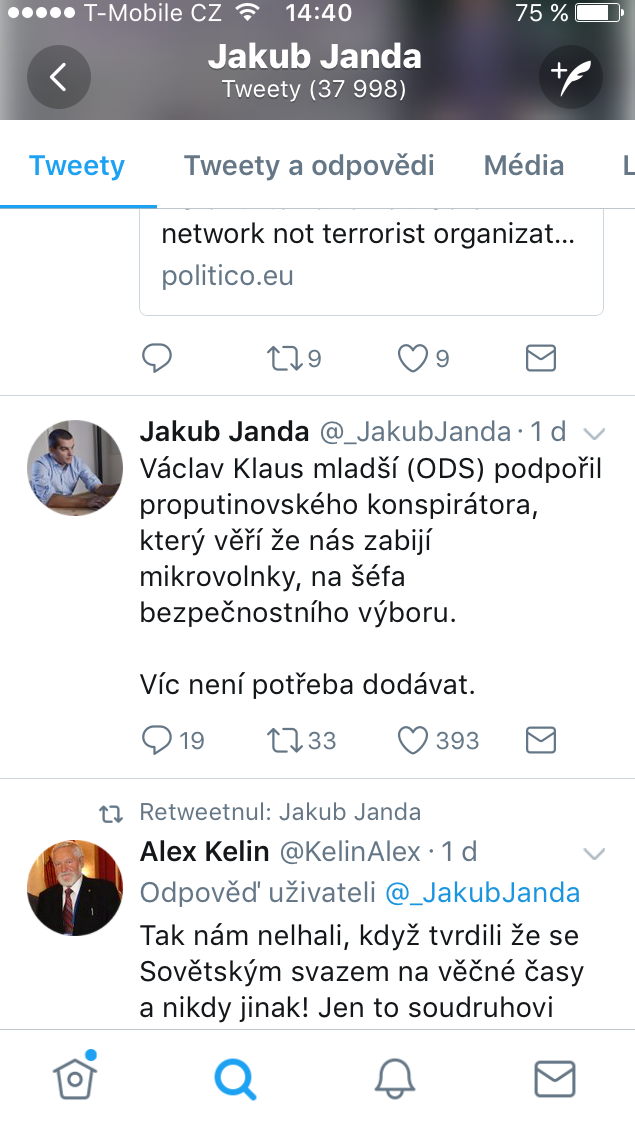Expand options chevron on Alex Kelin tweet
This screenshot has height=1128, width=635.
594,853
